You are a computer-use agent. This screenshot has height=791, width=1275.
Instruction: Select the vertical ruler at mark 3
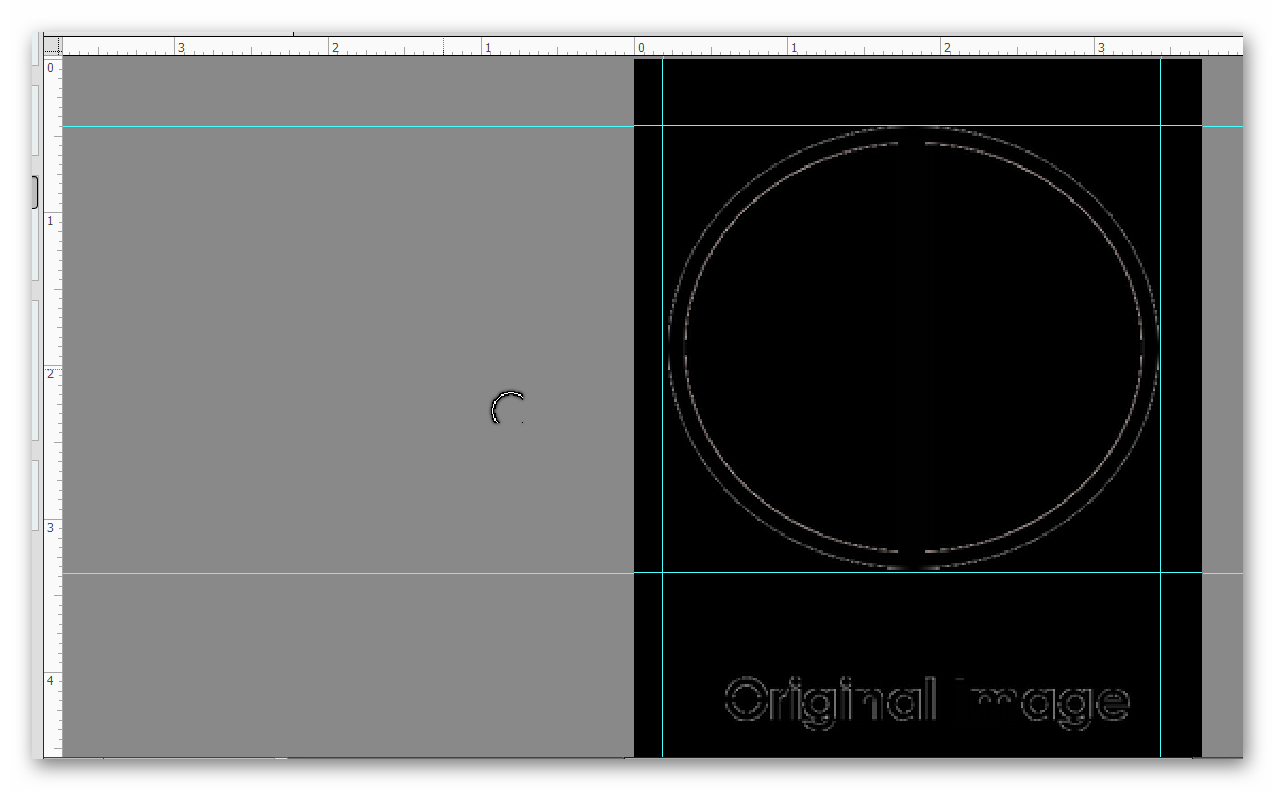tap(53, 525)
